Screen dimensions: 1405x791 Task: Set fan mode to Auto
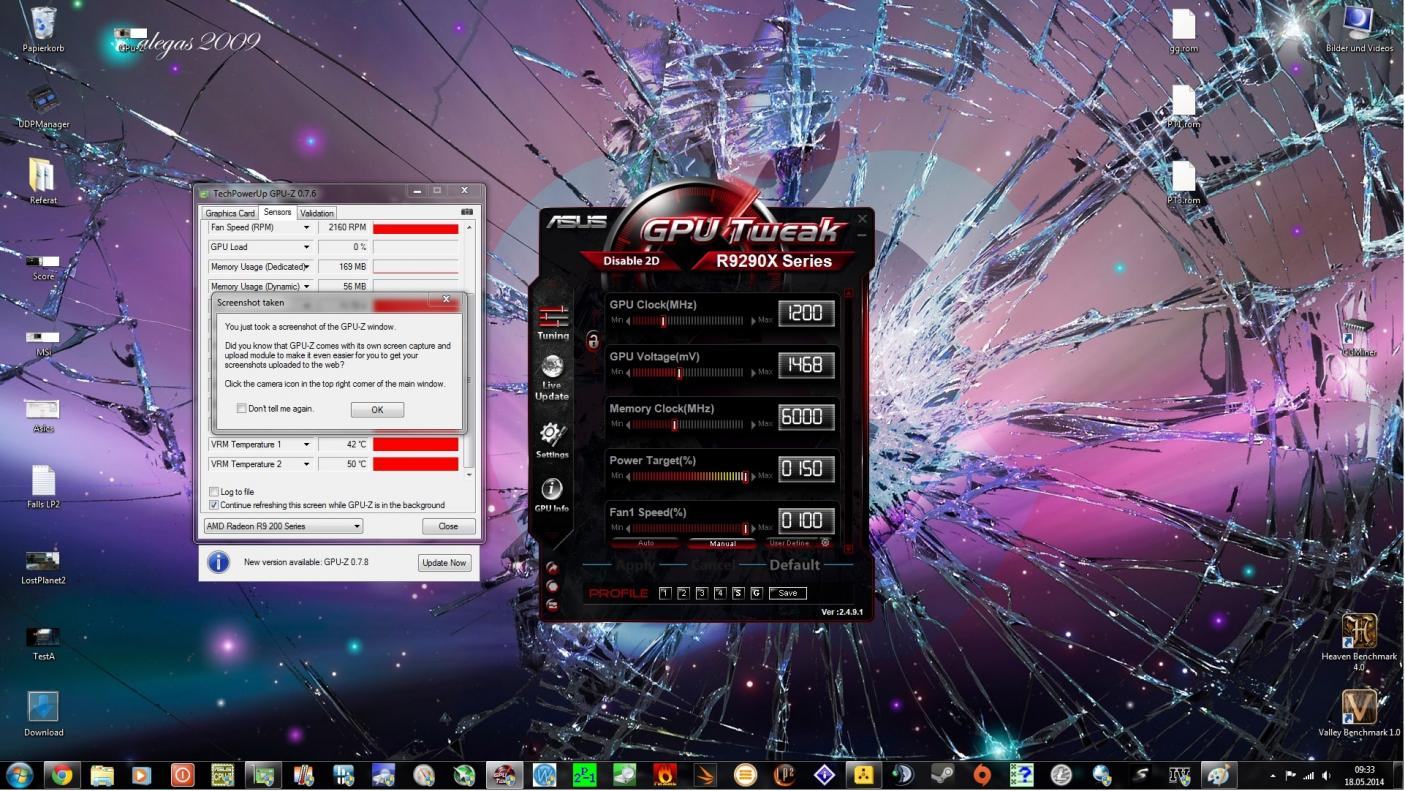(646, 543)
